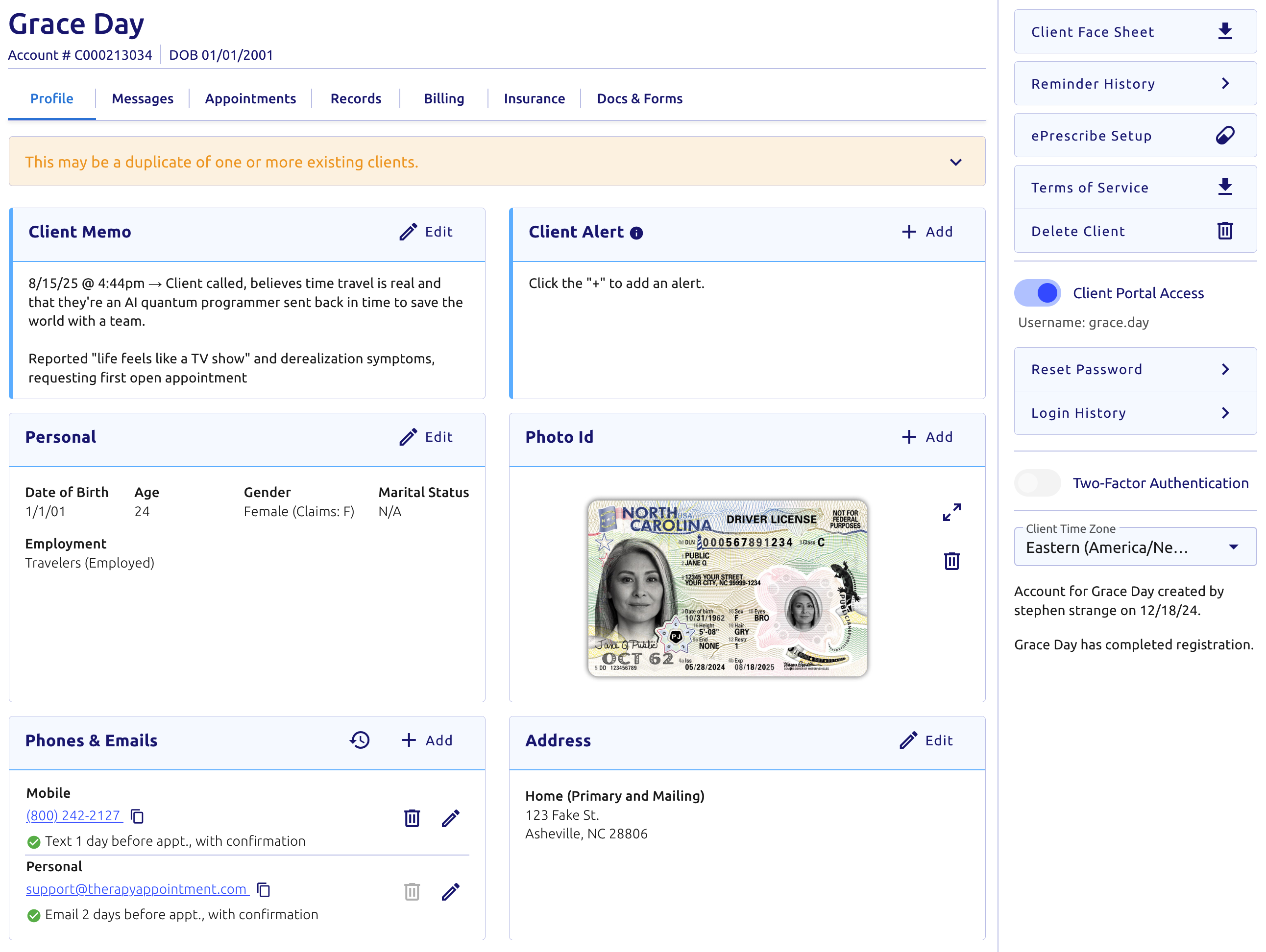The width and height of the screenshot is (1266, 952).
Task: Click the Client Alert info icon
Action: [636, 233]
